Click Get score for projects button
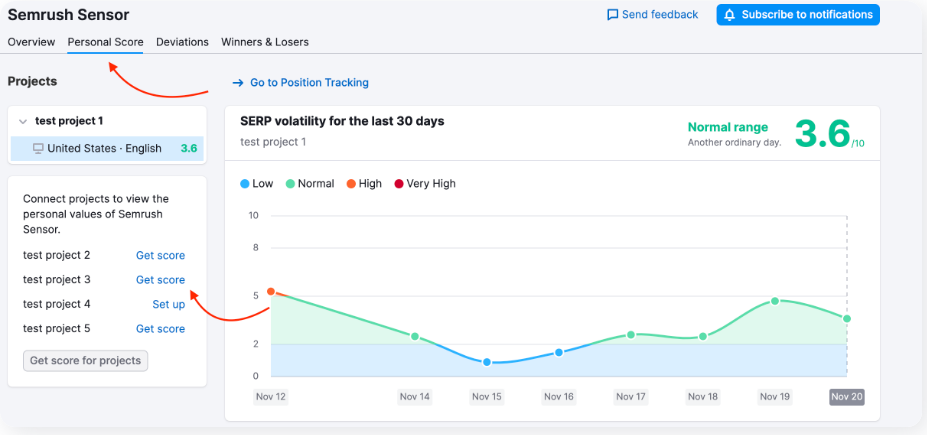 (86, 361)
